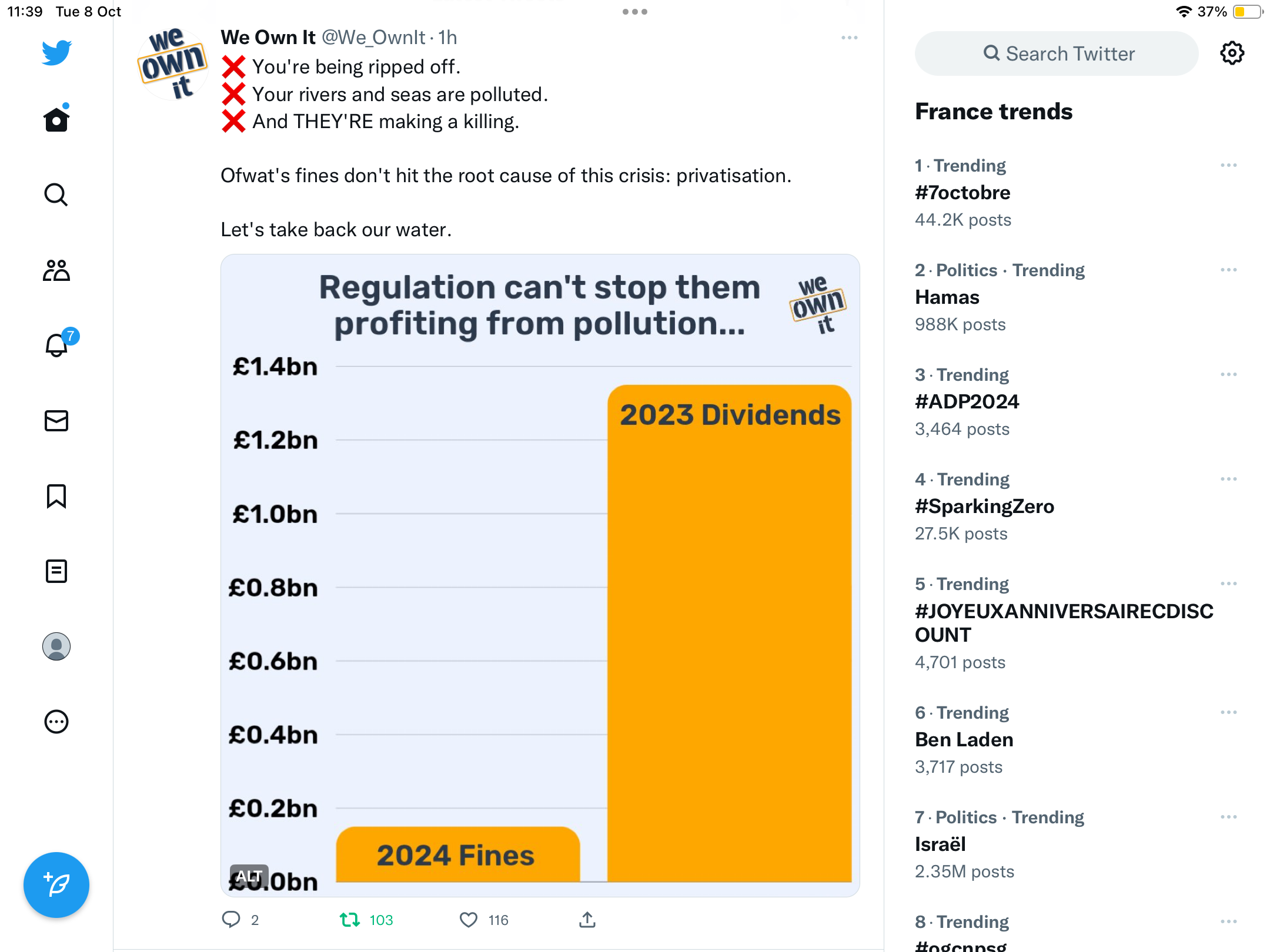Open trending topic Hamas
This screenshot has height=952, width=1270.
coord(947,297)
